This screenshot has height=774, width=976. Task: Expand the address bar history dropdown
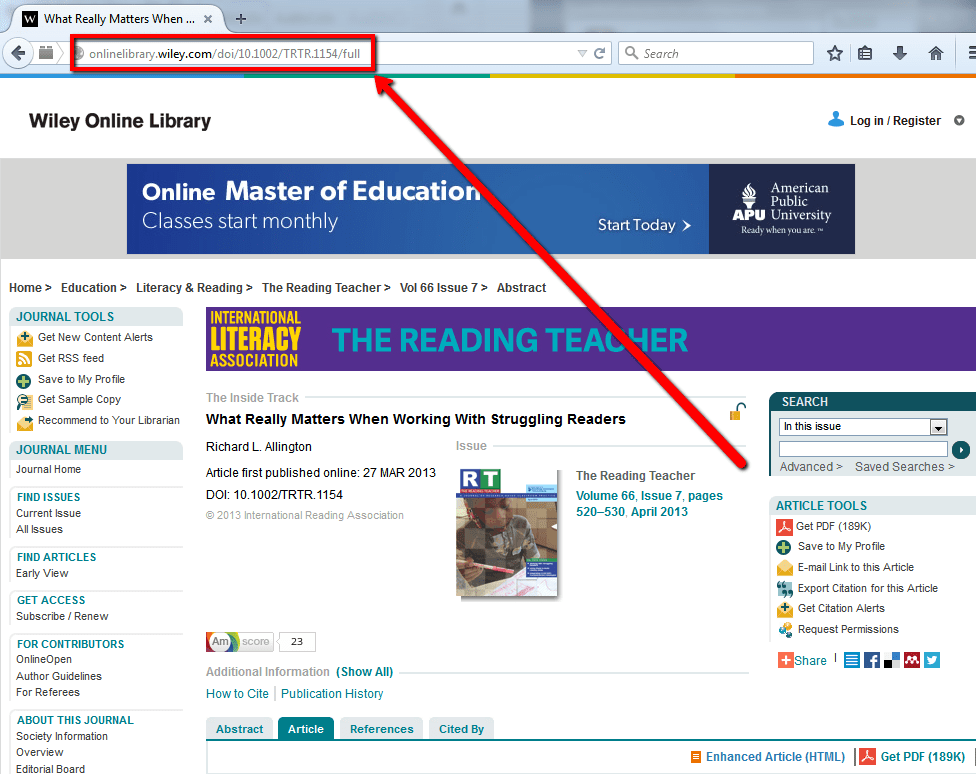(x=581, y=53)
